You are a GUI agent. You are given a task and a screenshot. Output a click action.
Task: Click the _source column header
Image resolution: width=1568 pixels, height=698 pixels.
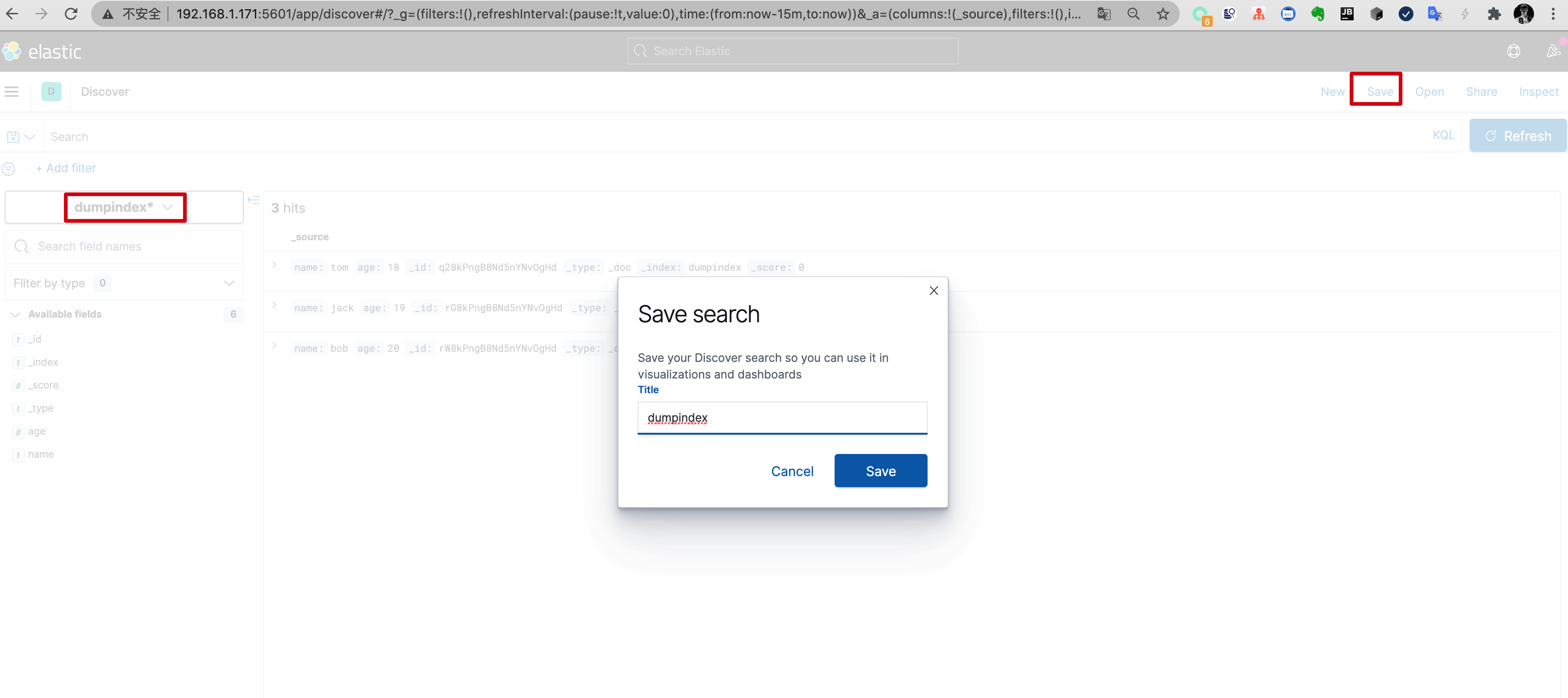(310, 237)
